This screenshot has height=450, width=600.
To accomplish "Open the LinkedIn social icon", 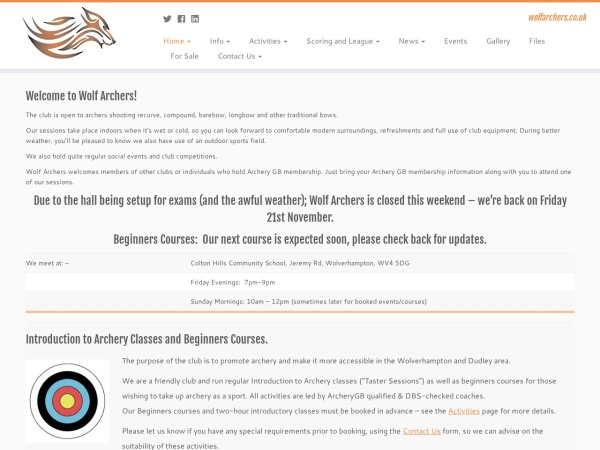I will tap(195, 19).
